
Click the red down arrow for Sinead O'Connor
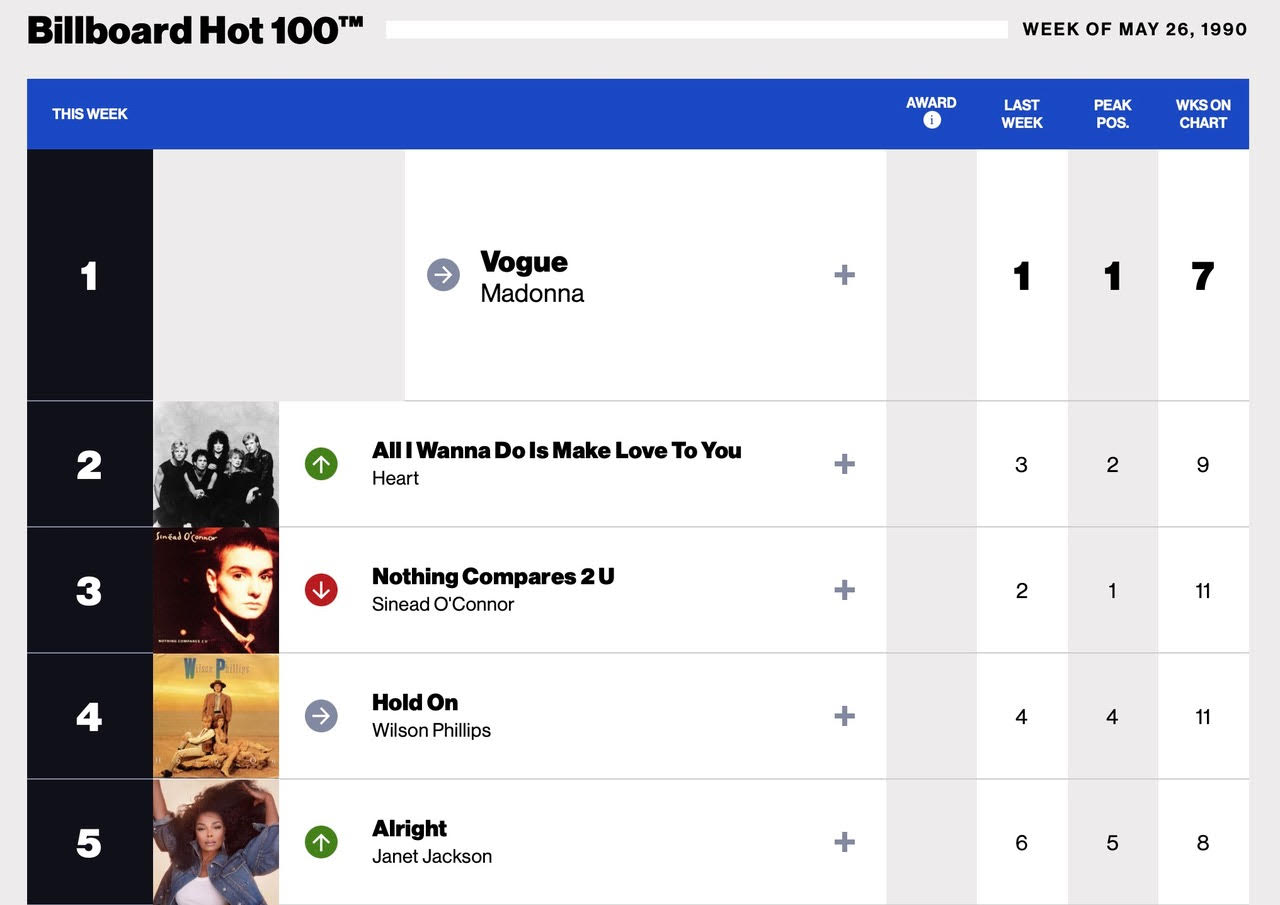click(x=321, y=590)
